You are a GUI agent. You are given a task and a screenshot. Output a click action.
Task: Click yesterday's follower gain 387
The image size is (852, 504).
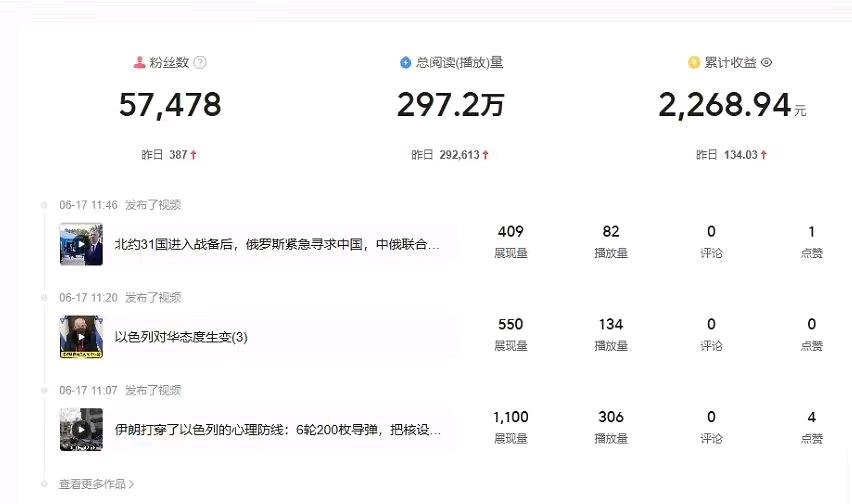pos(178,155)
